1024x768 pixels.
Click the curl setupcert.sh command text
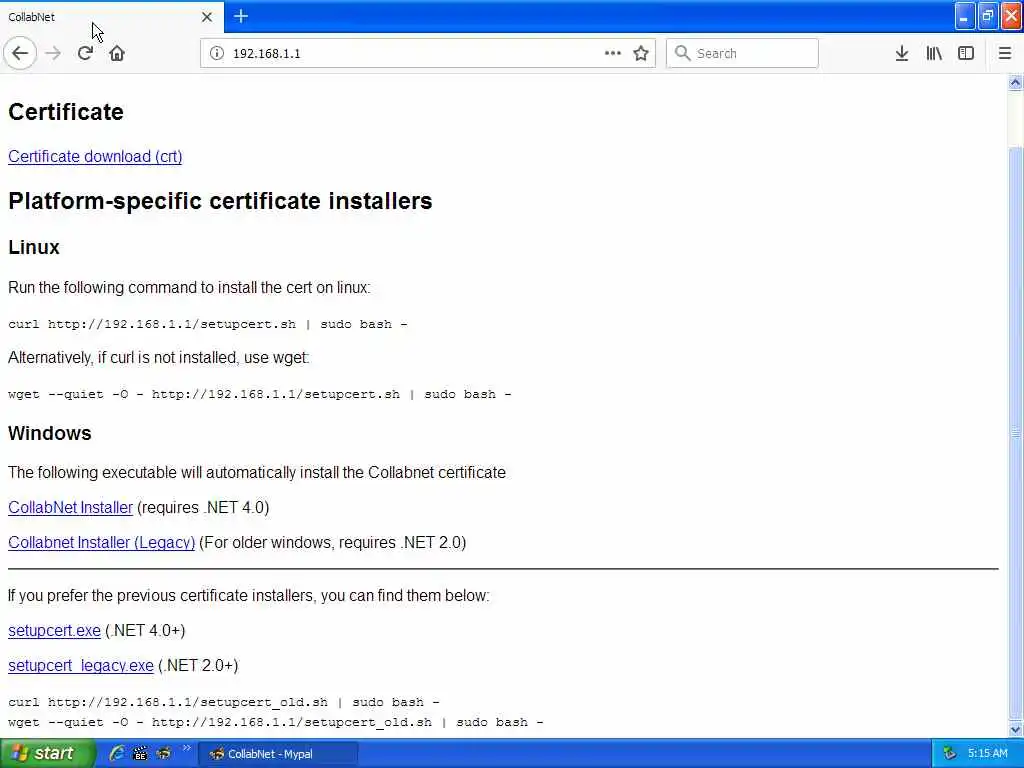pyautogui.click(x=208, y=324)
